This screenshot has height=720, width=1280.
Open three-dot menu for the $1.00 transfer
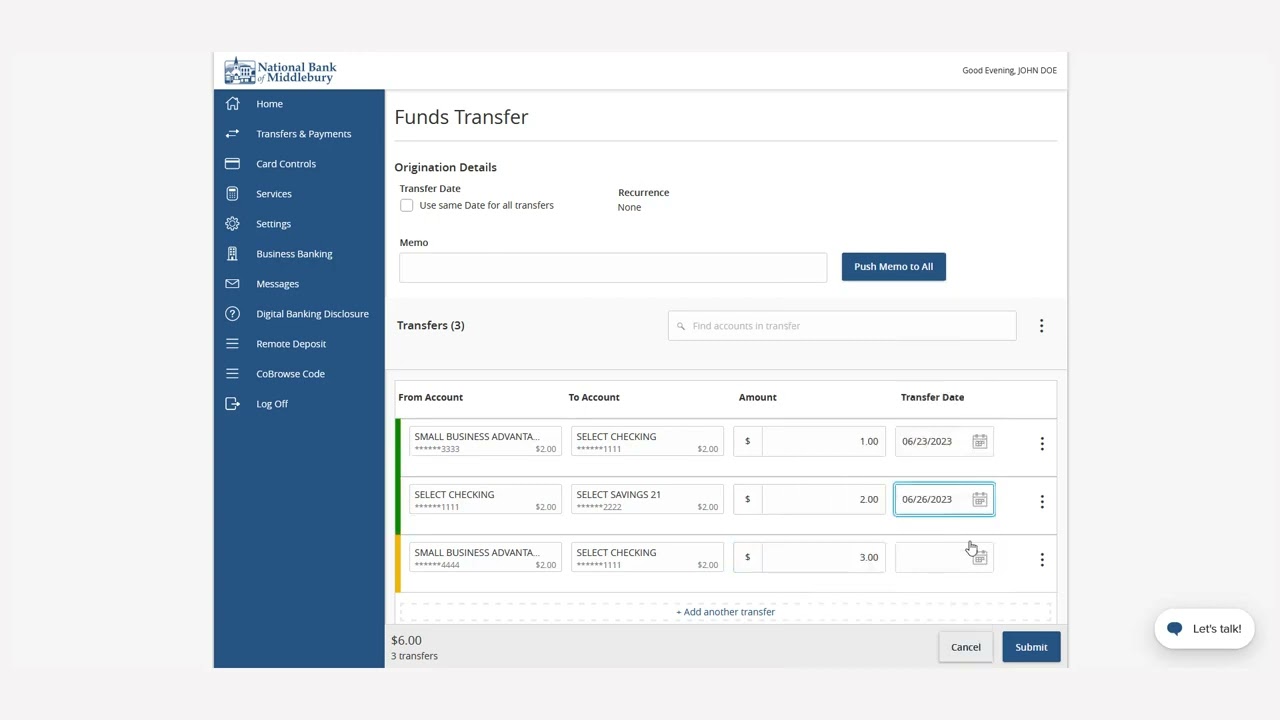pyautogui.click(x=1042, y=443)
